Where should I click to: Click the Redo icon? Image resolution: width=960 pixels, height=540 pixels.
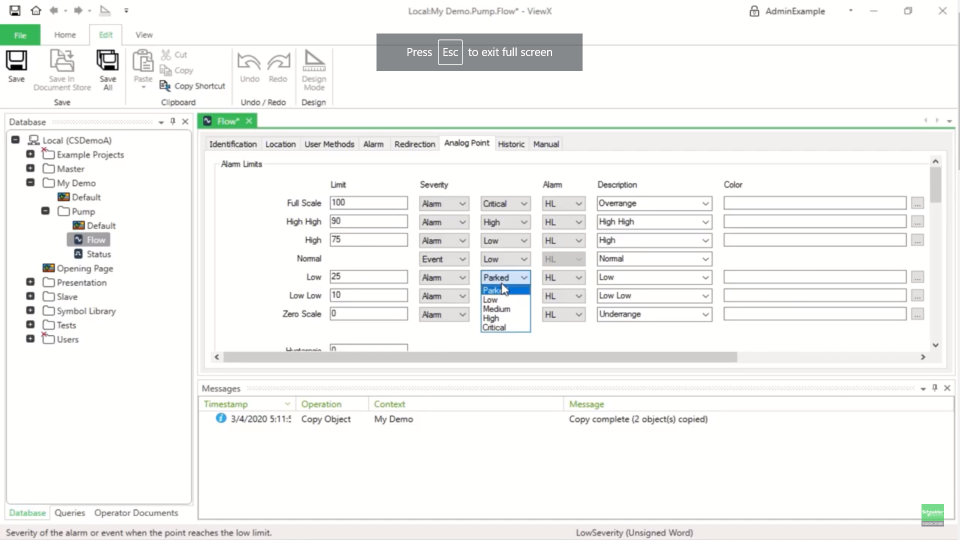pos(278,62)
